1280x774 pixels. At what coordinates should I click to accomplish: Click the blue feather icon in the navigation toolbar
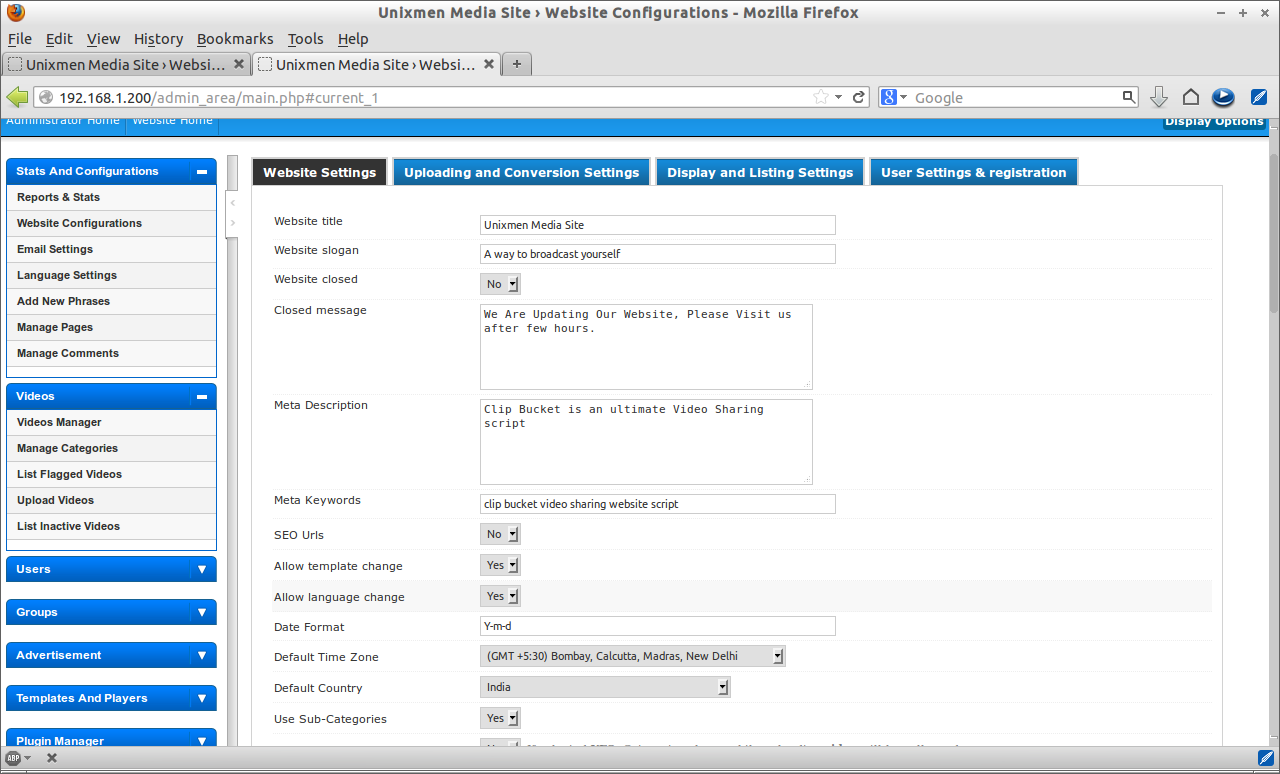pos(1259,97)
